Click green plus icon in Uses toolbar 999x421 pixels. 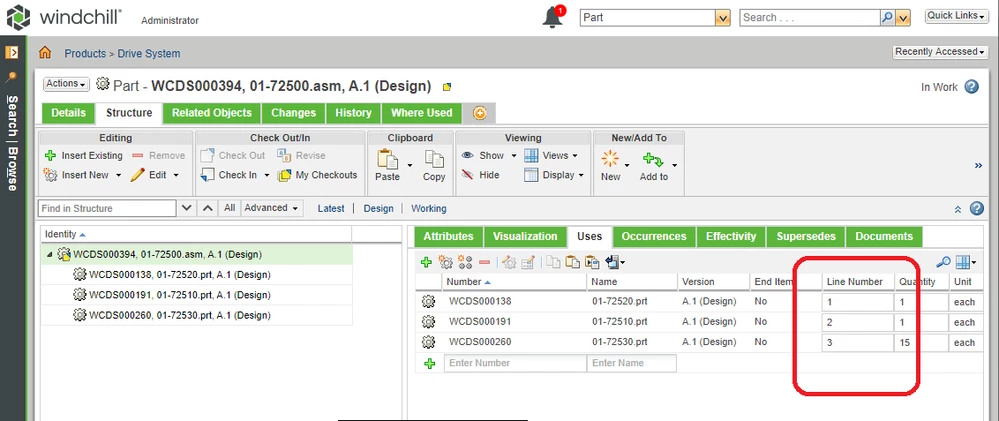426,262
